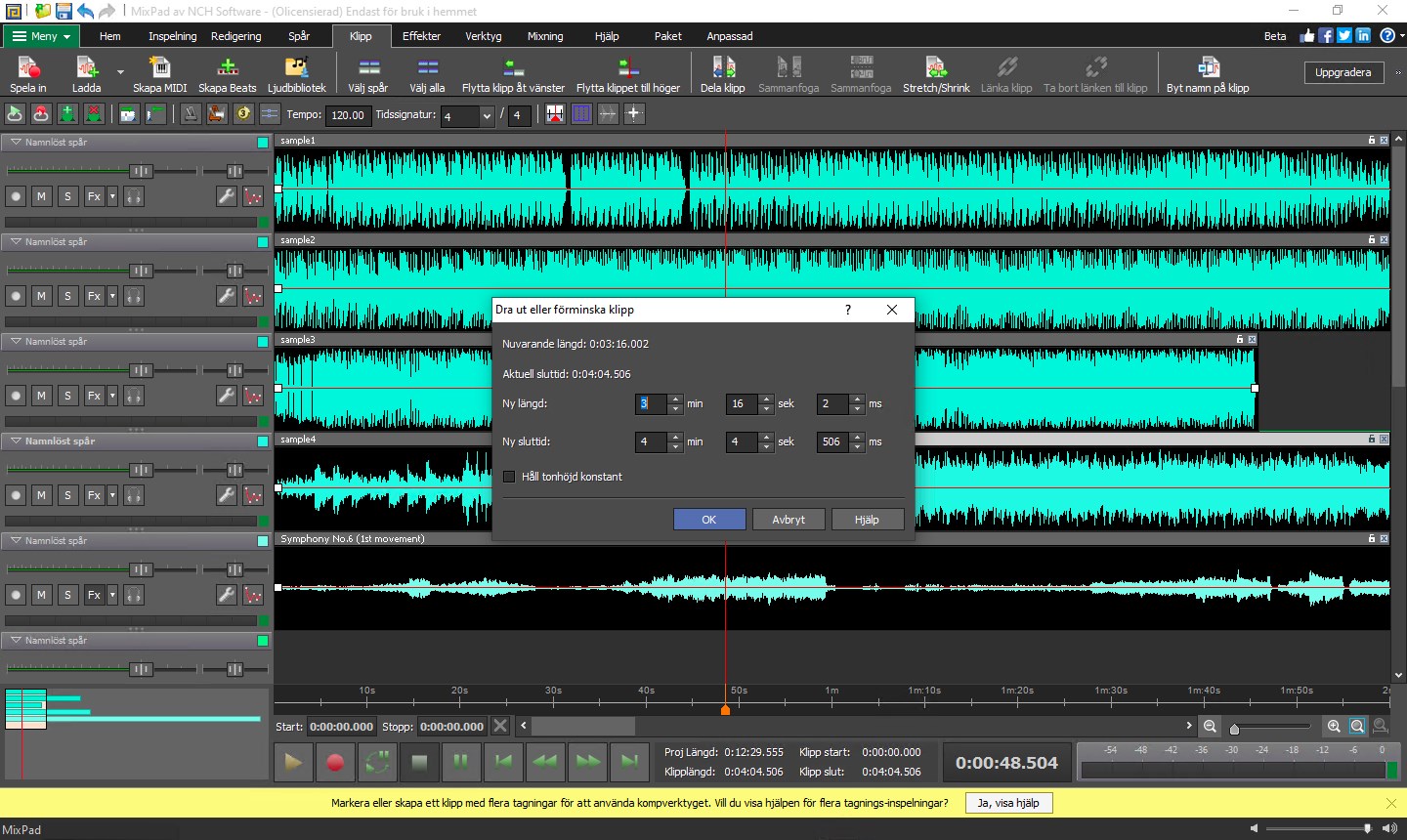The height and width of the screenshot is (840, 1407).
Task: Switch to the Inspelning tab
Action: point(172,36)
